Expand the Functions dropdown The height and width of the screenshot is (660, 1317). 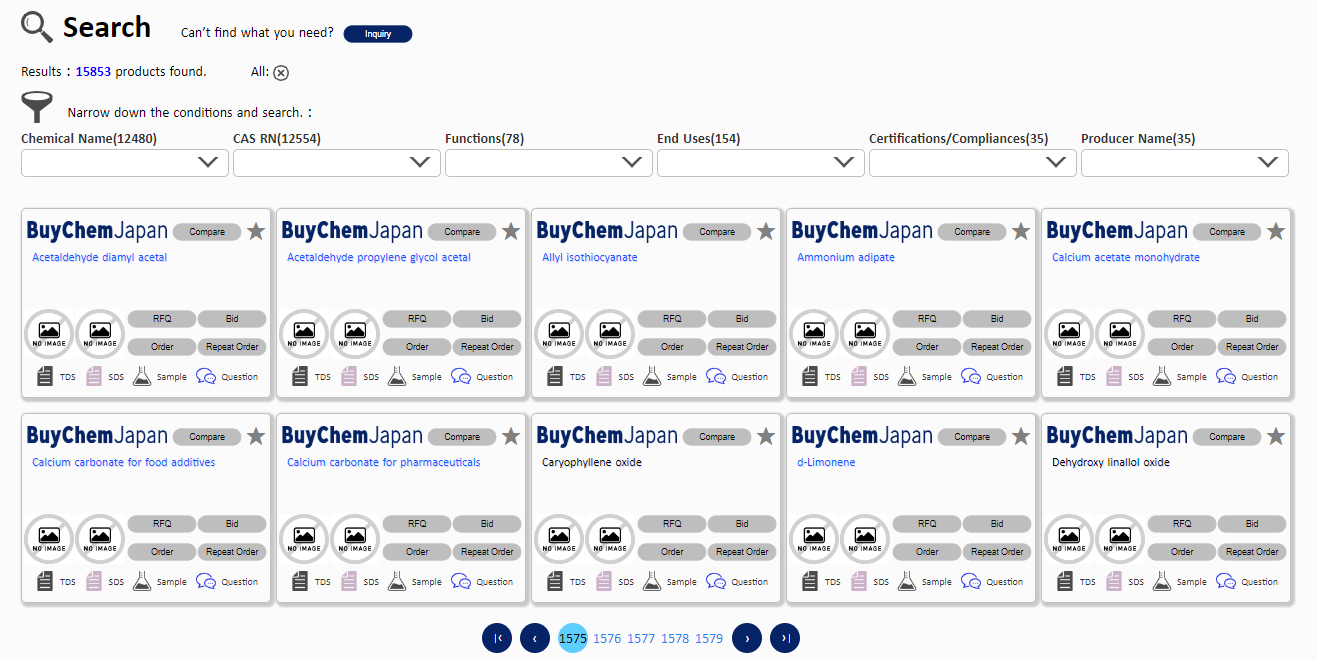pos(549,163)
